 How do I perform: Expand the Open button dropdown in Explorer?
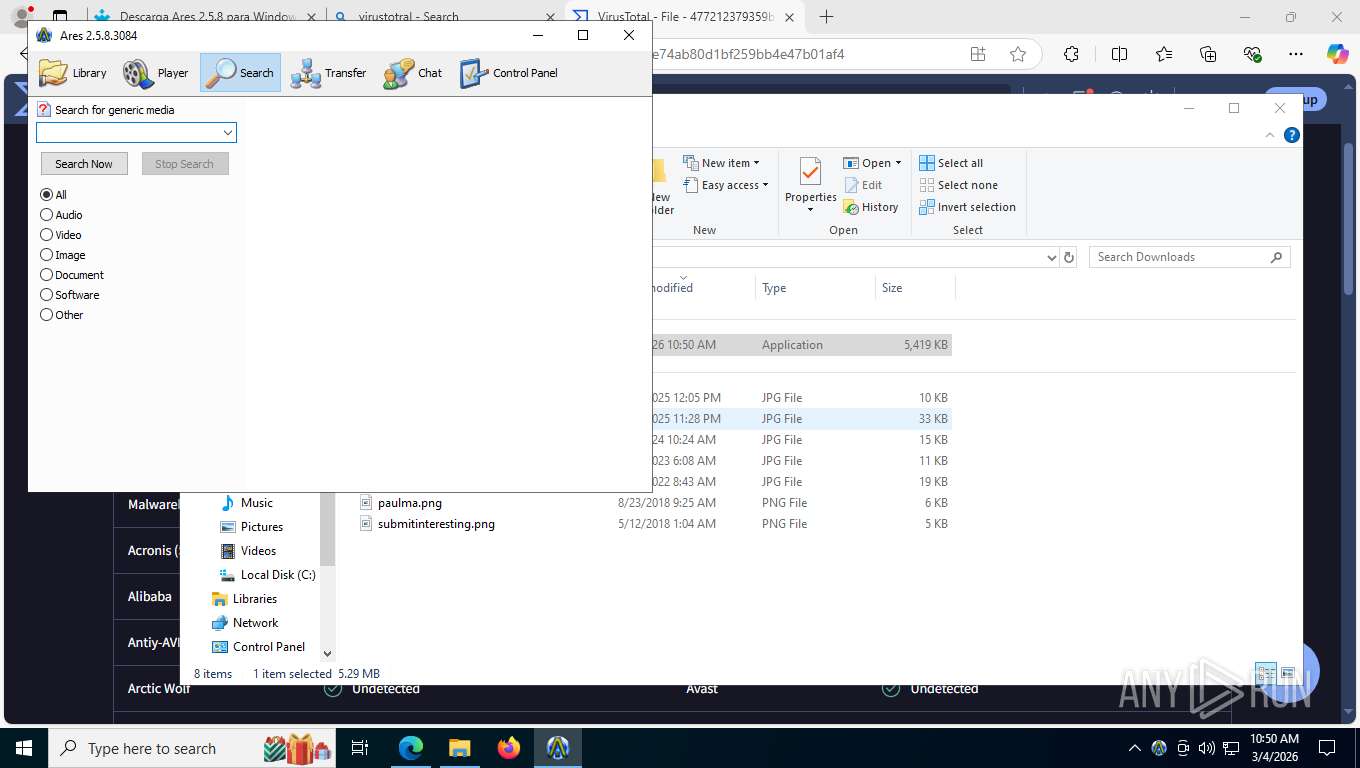click(898, 163)
